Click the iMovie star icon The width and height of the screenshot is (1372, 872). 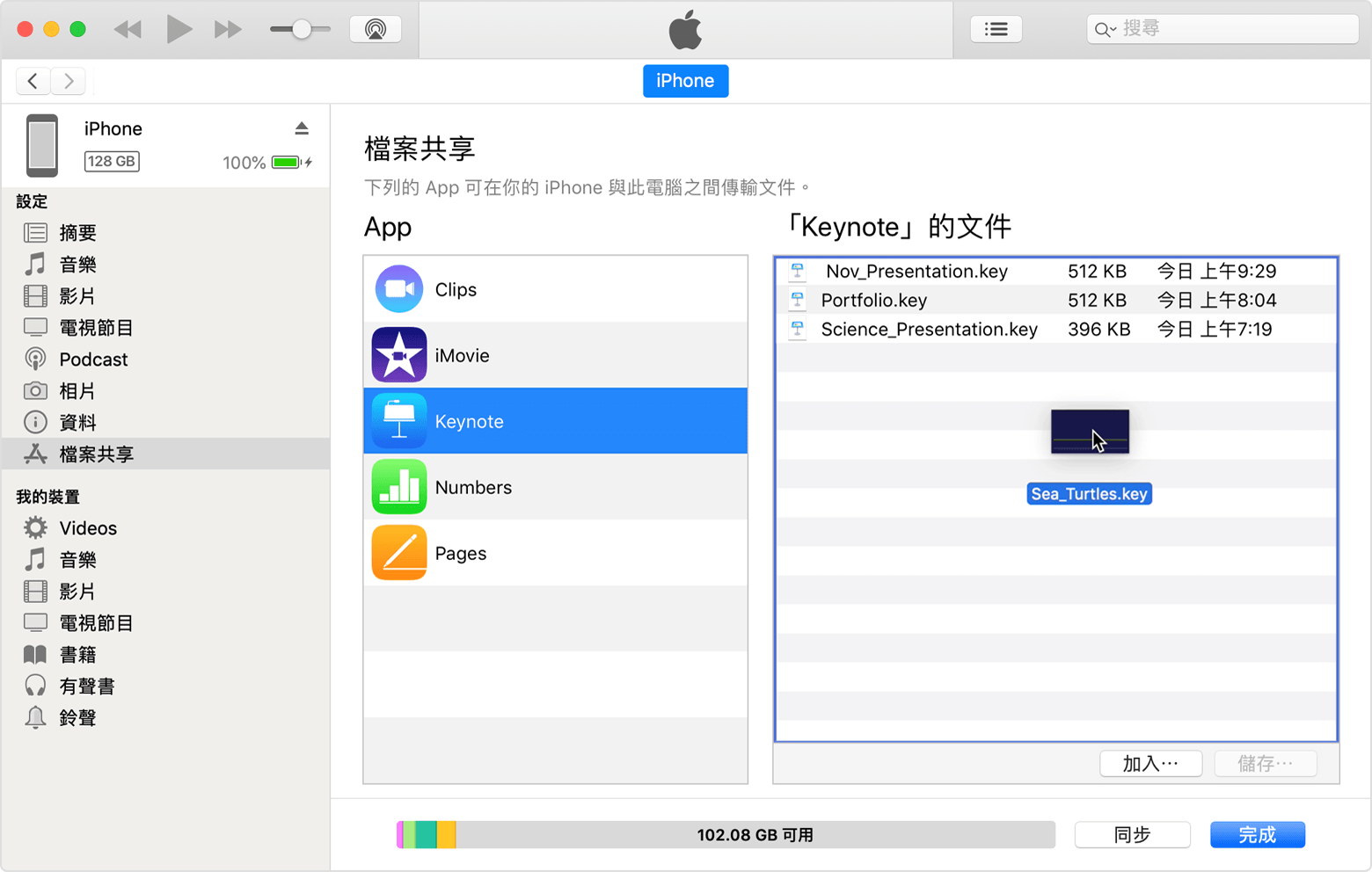tap(399, 355)
